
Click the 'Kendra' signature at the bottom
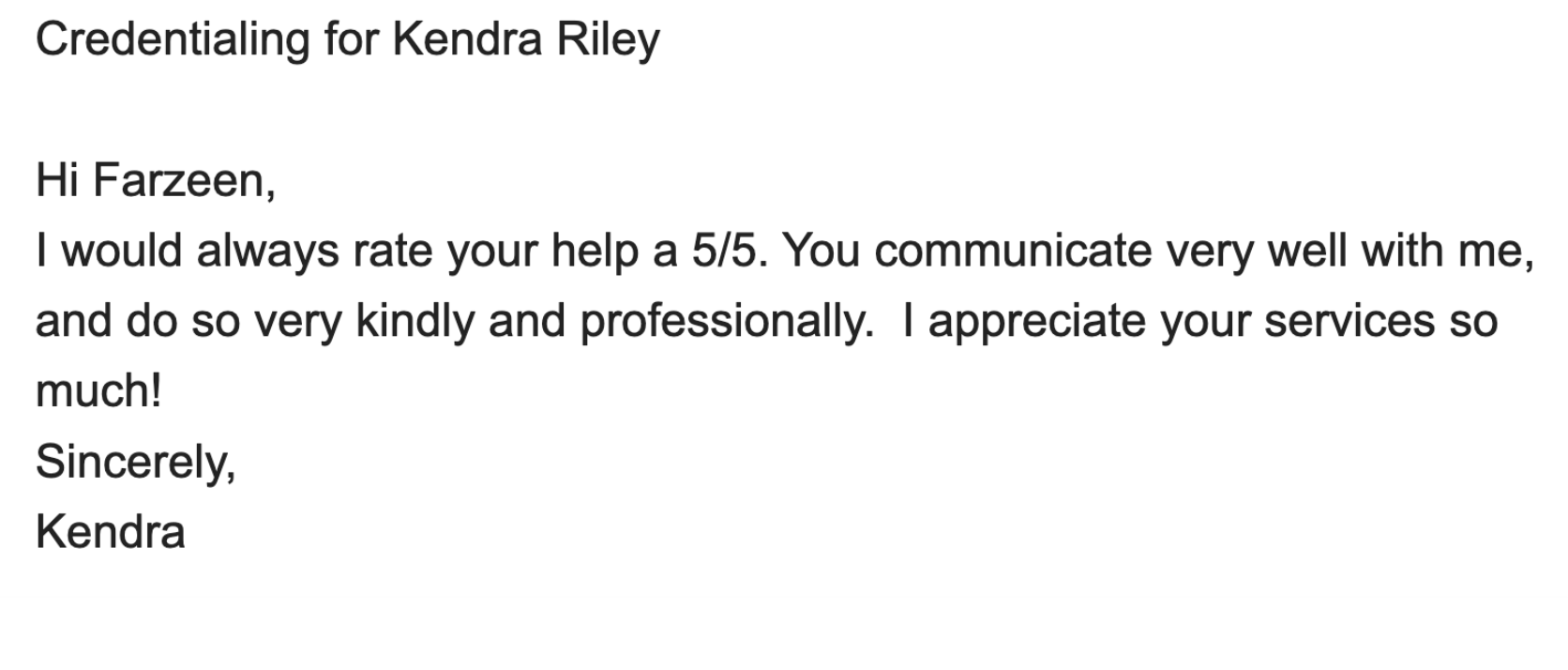pos(110,532)
